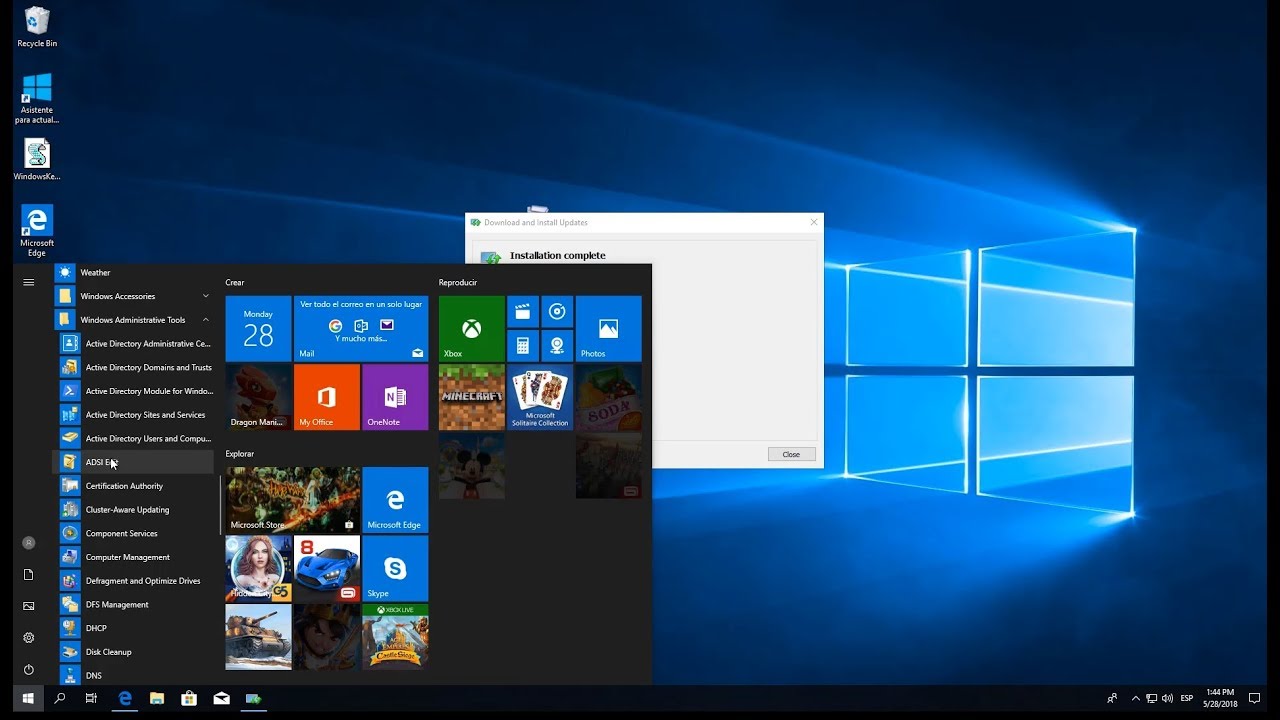The height and width of the screenshot is (720, 1280).
Task: Click Close in the Download and Install Updates dialog
Action: 791,454
